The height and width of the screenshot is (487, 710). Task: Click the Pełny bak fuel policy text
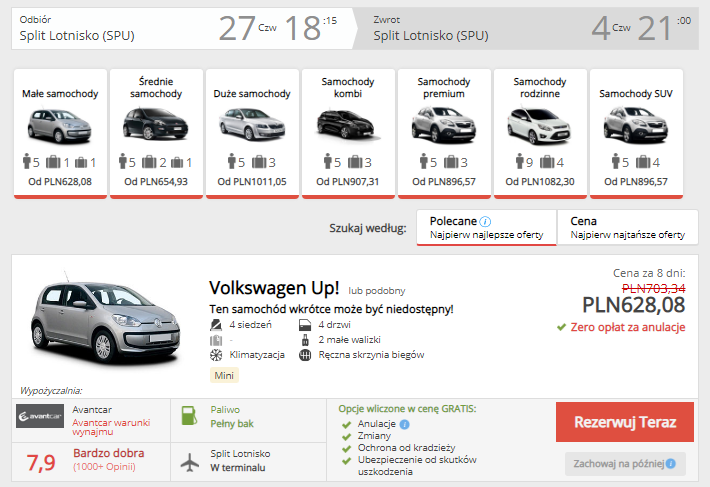pyautogui.click(x=232, y=424)
